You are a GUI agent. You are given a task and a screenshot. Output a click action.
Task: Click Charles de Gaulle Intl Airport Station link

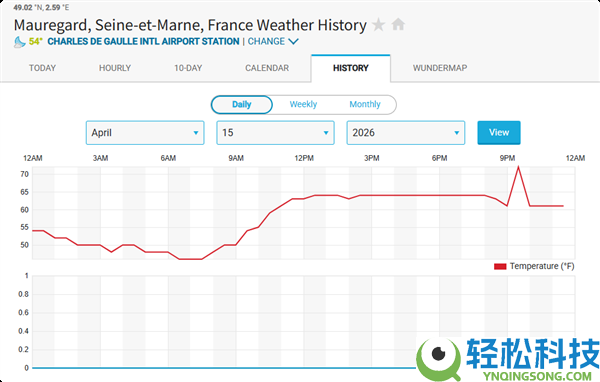[143, 41]
